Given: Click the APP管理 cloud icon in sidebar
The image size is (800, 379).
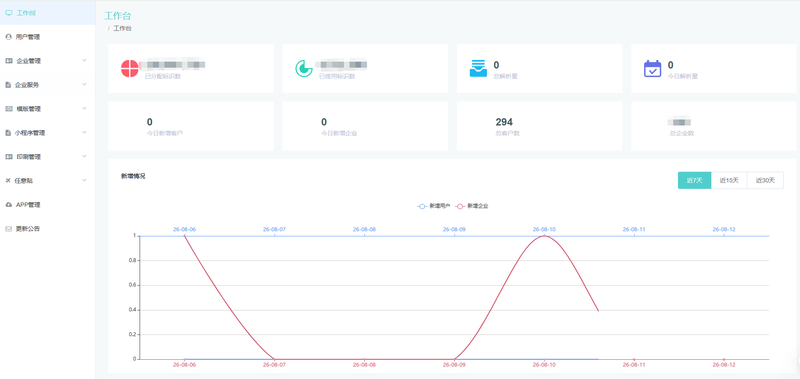Looking at the screenshot, I should (8, 205).
